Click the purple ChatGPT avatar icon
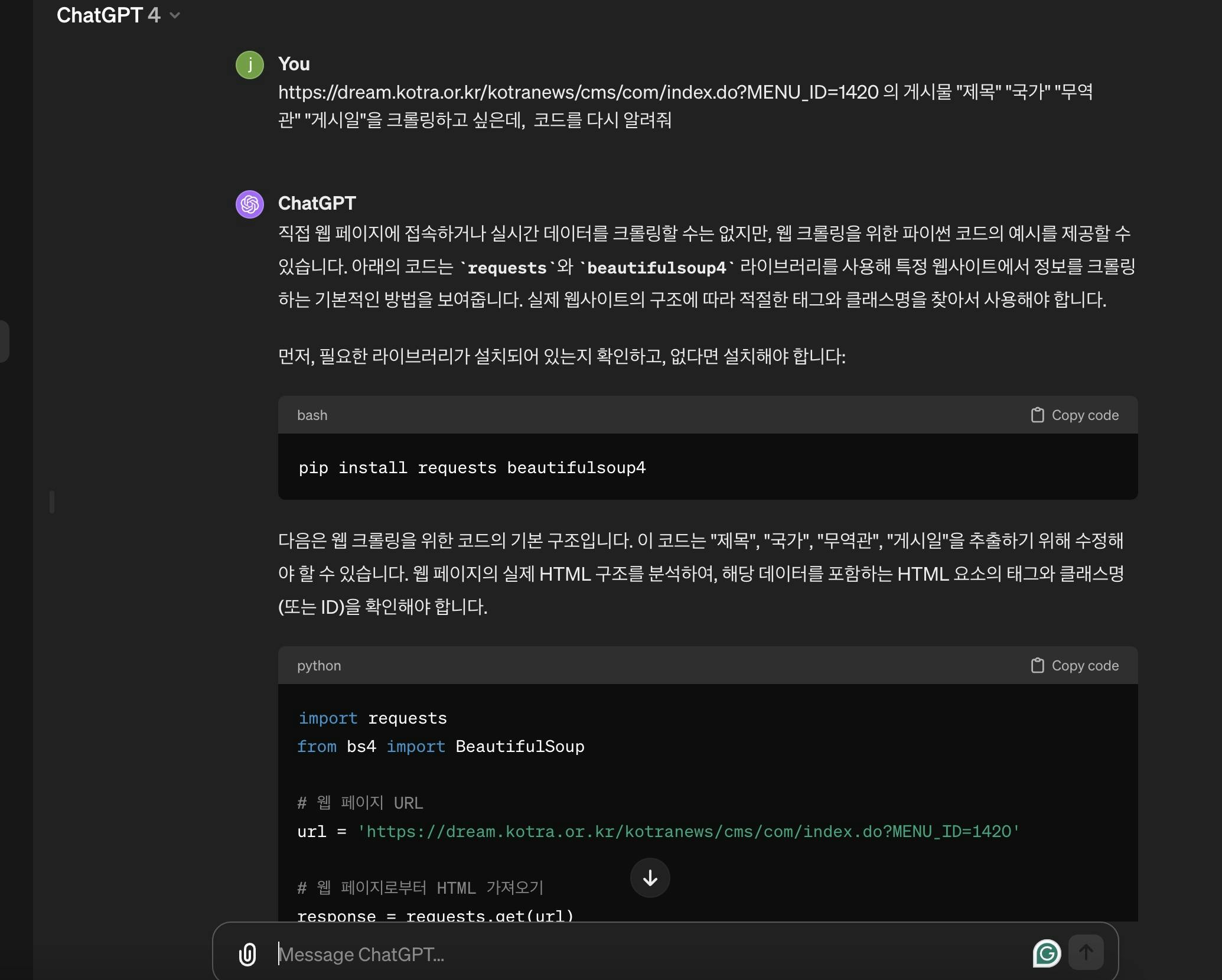The image size is (1222, 980). coord(250,204)
